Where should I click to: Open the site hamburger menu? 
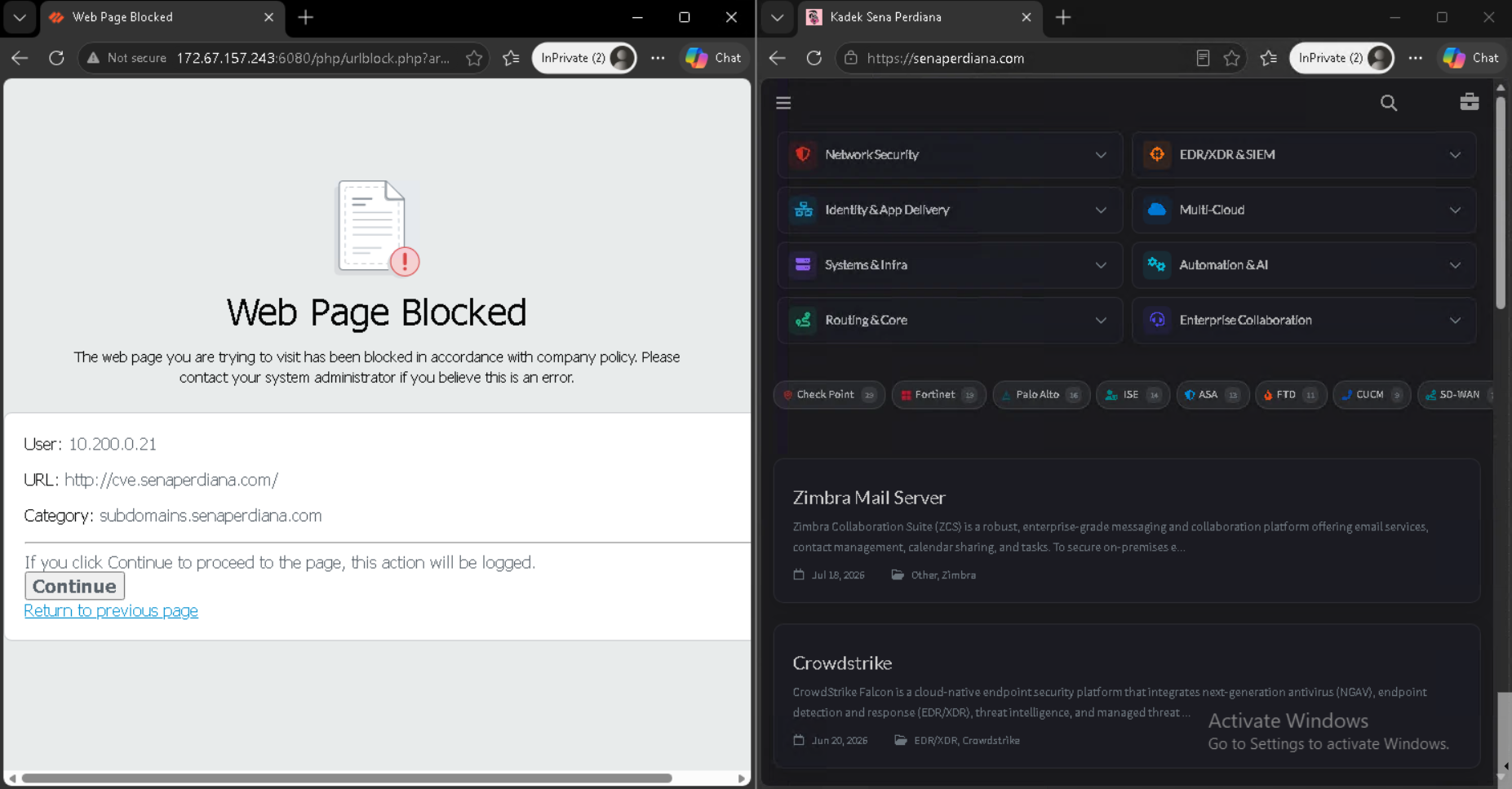[x=783, y=103]
